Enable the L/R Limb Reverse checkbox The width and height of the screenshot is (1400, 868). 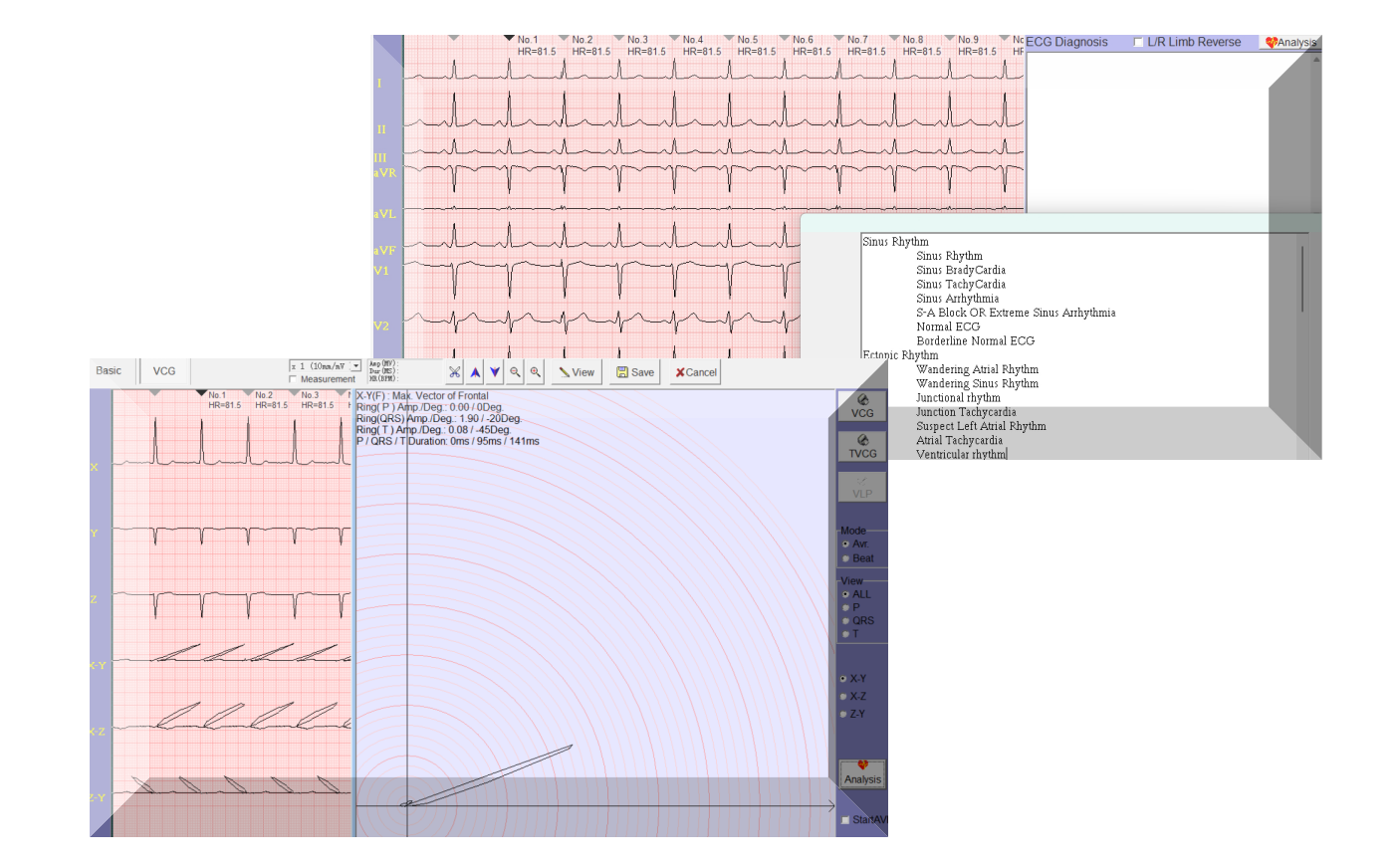click(1139, 42)
